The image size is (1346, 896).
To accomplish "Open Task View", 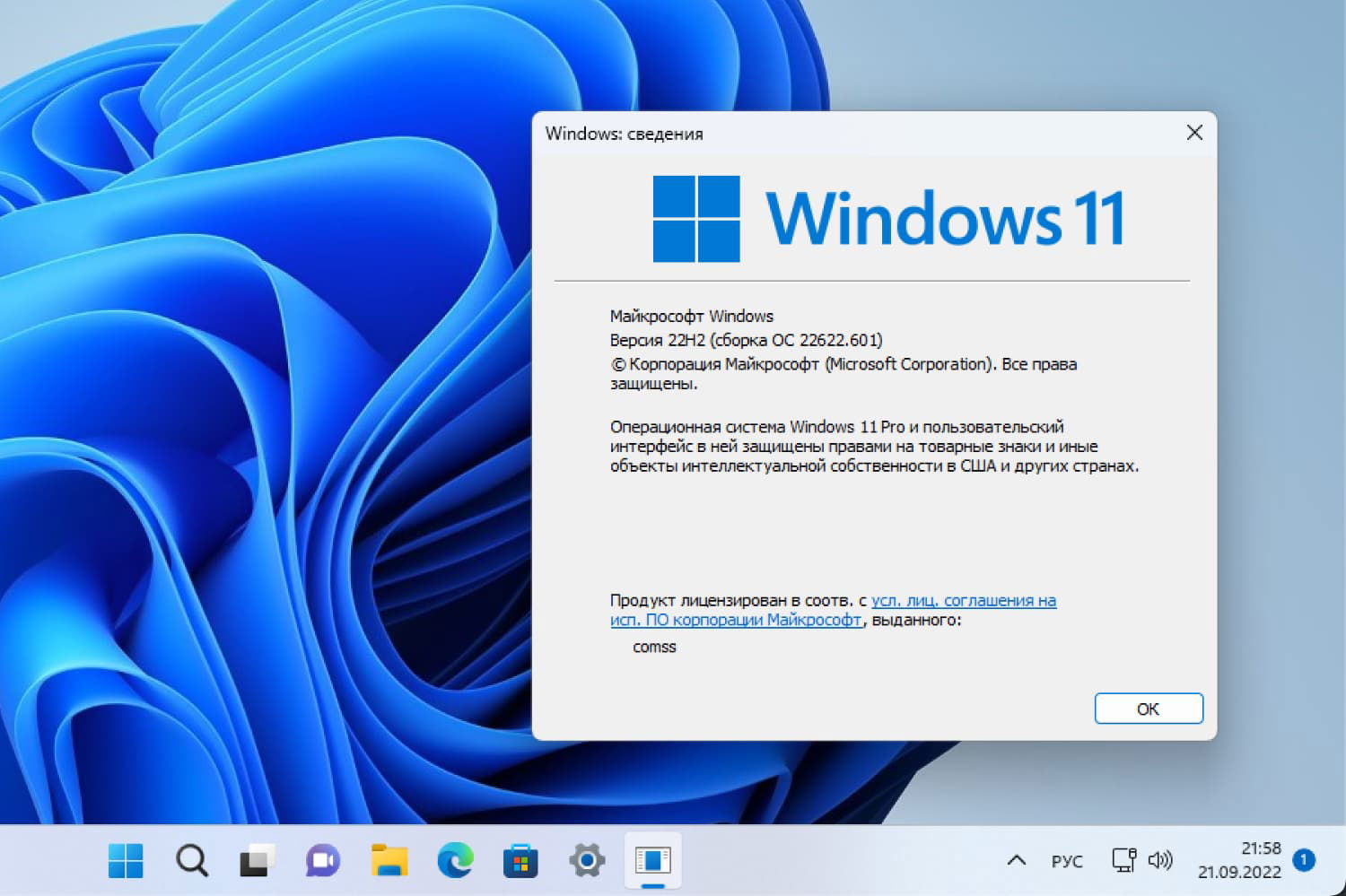I will tap(257, 860).
